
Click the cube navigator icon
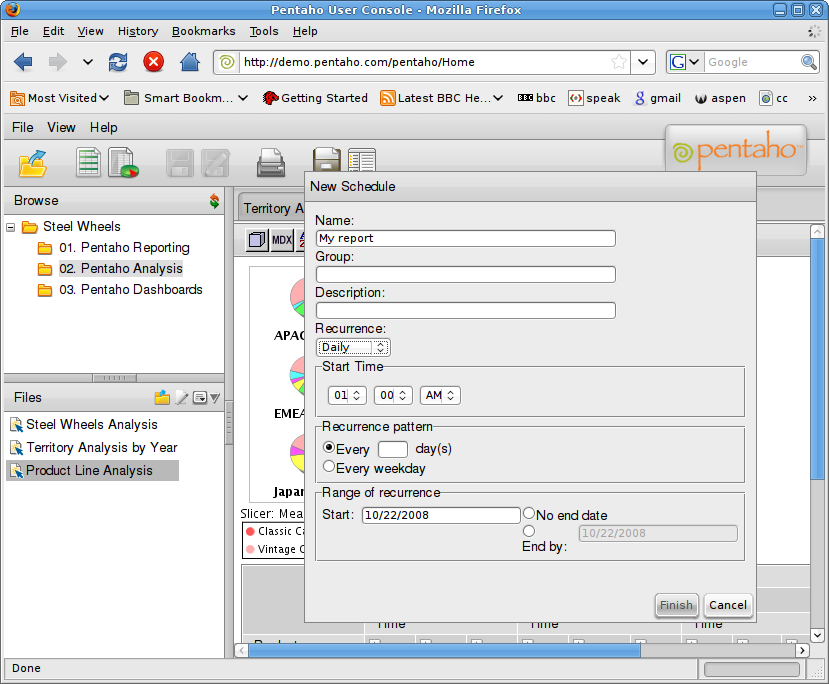click(x=257, y=240)
